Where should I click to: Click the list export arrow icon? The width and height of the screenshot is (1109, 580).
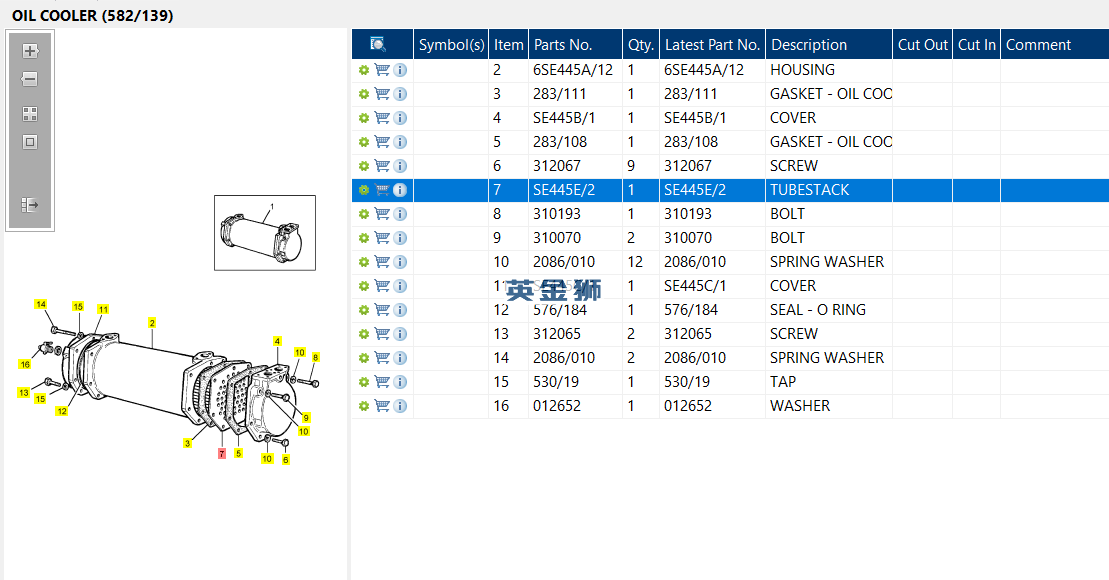click(30, 205)
